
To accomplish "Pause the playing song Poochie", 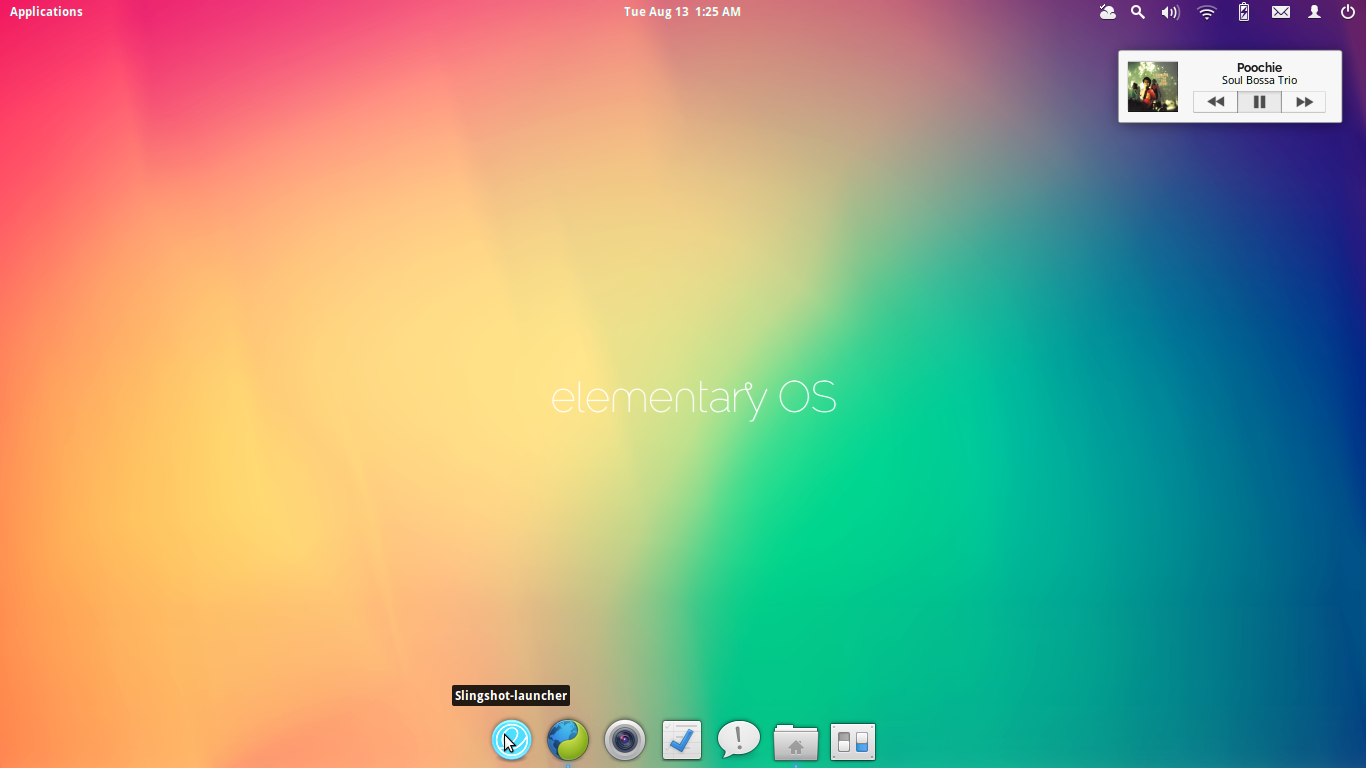I will point(1259,102).
